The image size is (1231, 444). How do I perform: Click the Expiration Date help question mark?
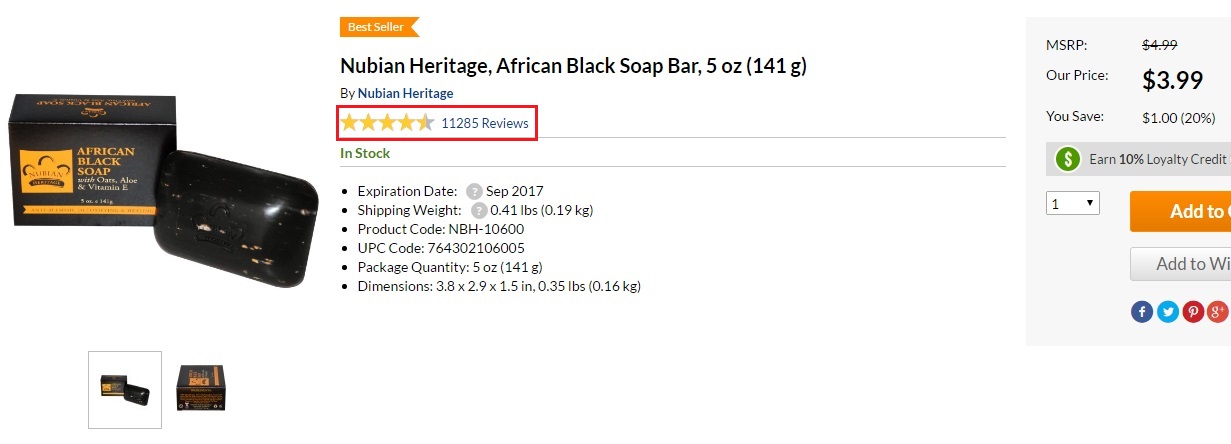pos(474,191)
